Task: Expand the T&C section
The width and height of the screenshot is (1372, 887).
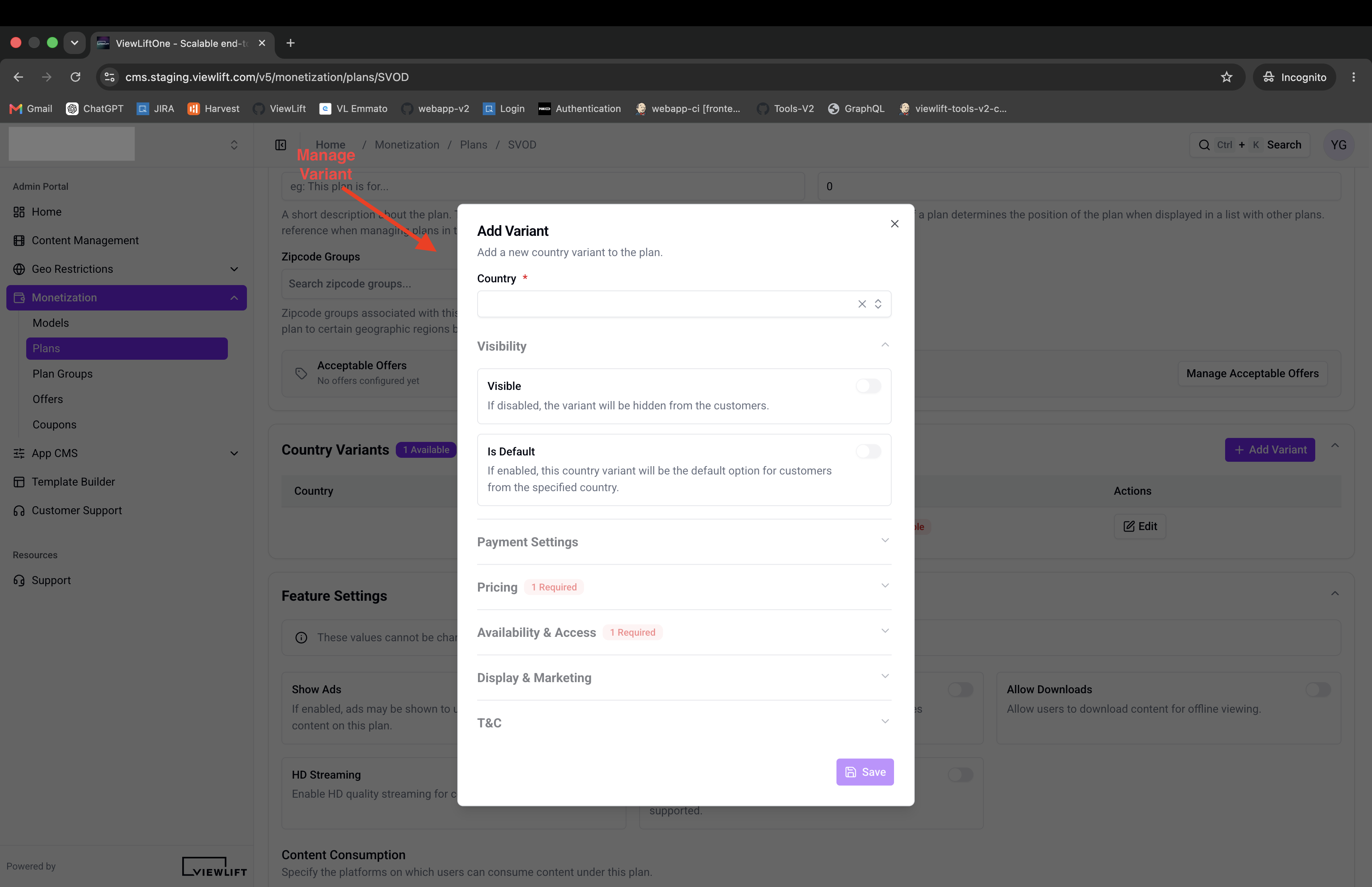Action: [x=684, y=723]
